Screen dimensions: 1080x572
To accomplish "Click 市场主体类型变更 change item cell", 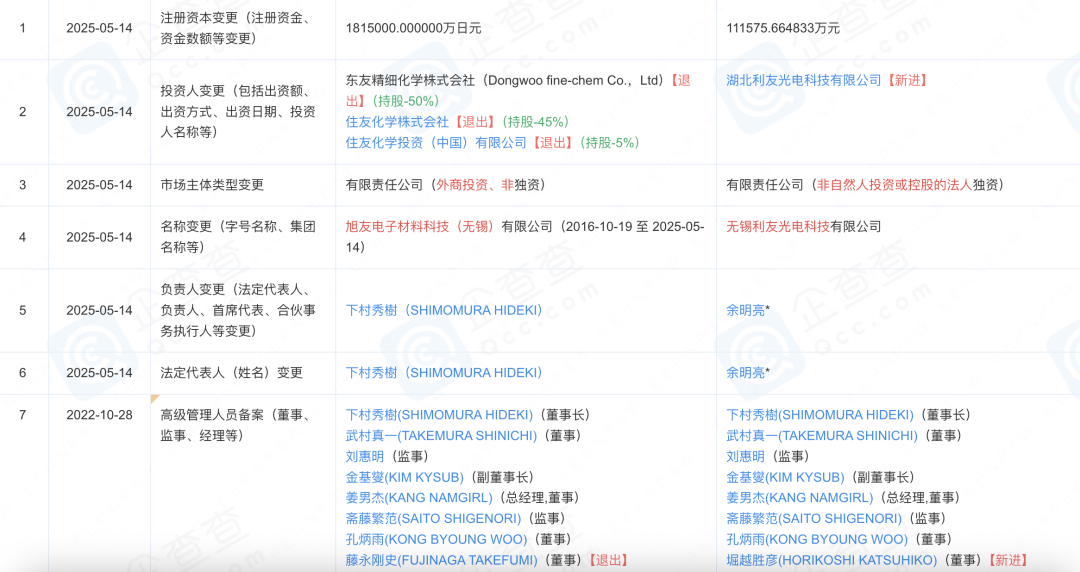I will (x=243, y=185).
